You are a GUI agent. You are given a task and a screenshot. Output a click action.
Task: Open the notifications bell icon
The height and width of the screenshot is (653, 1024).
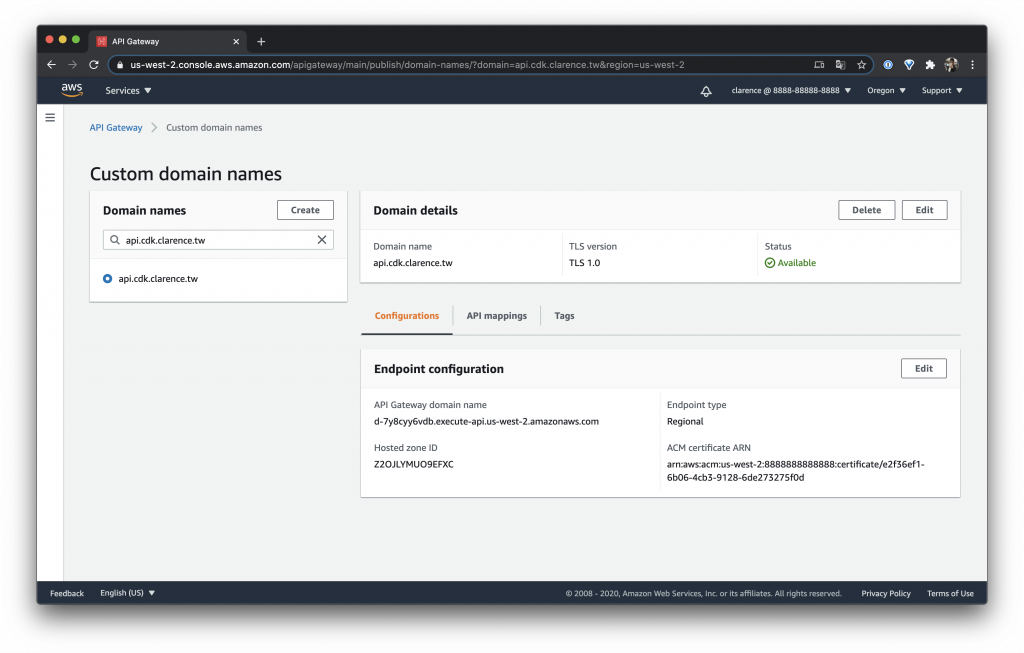(x=706, y=91)
